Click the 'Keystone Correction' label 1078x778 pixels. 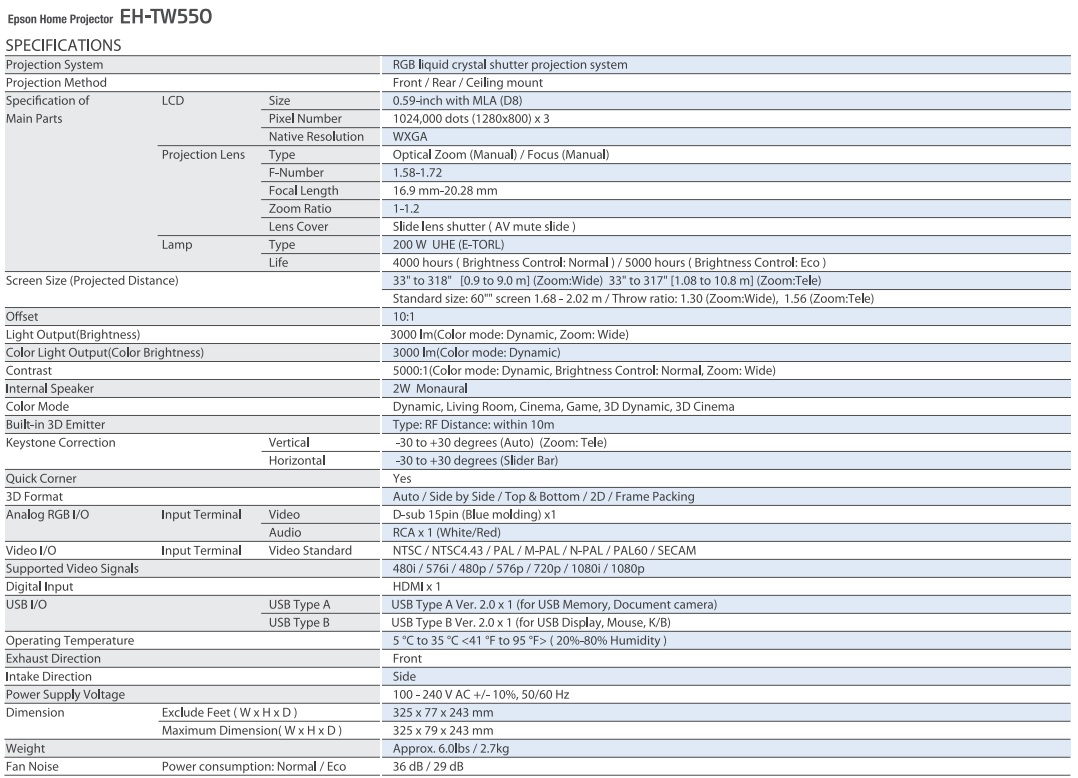[60, 443]
